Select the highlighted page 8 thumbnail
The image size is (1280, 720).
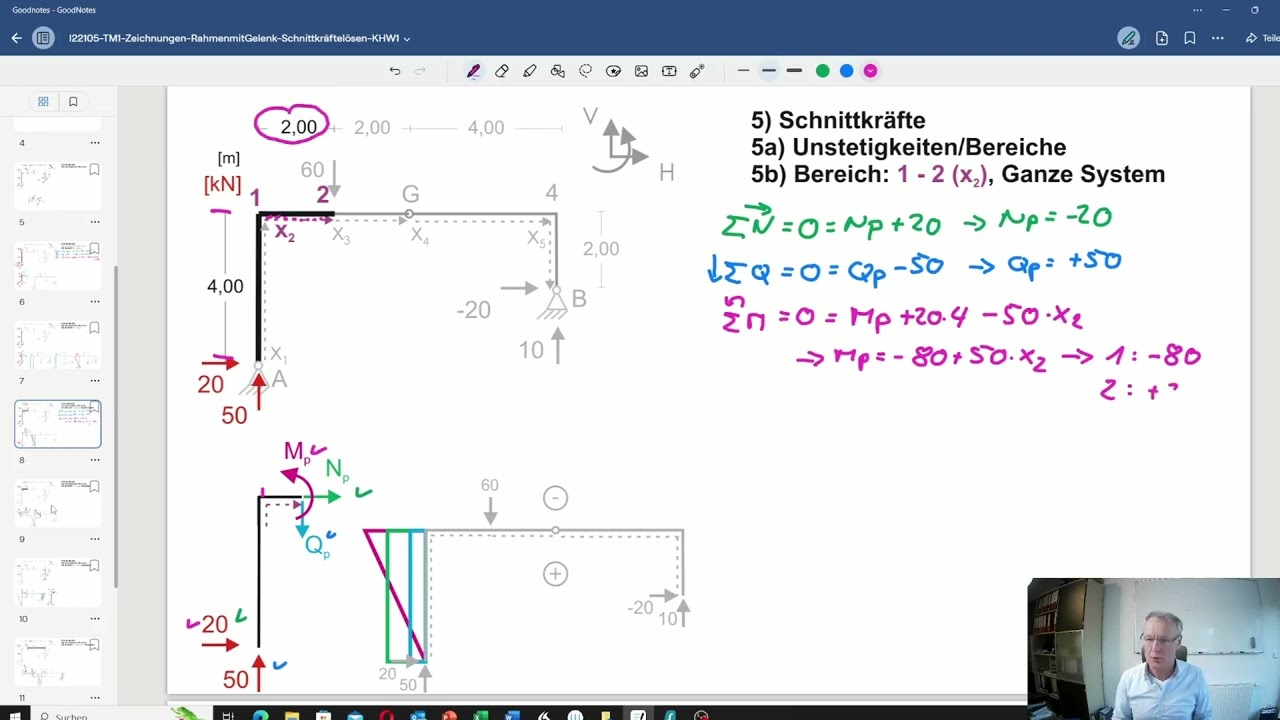pyautogui.click(x=58, y=424)
